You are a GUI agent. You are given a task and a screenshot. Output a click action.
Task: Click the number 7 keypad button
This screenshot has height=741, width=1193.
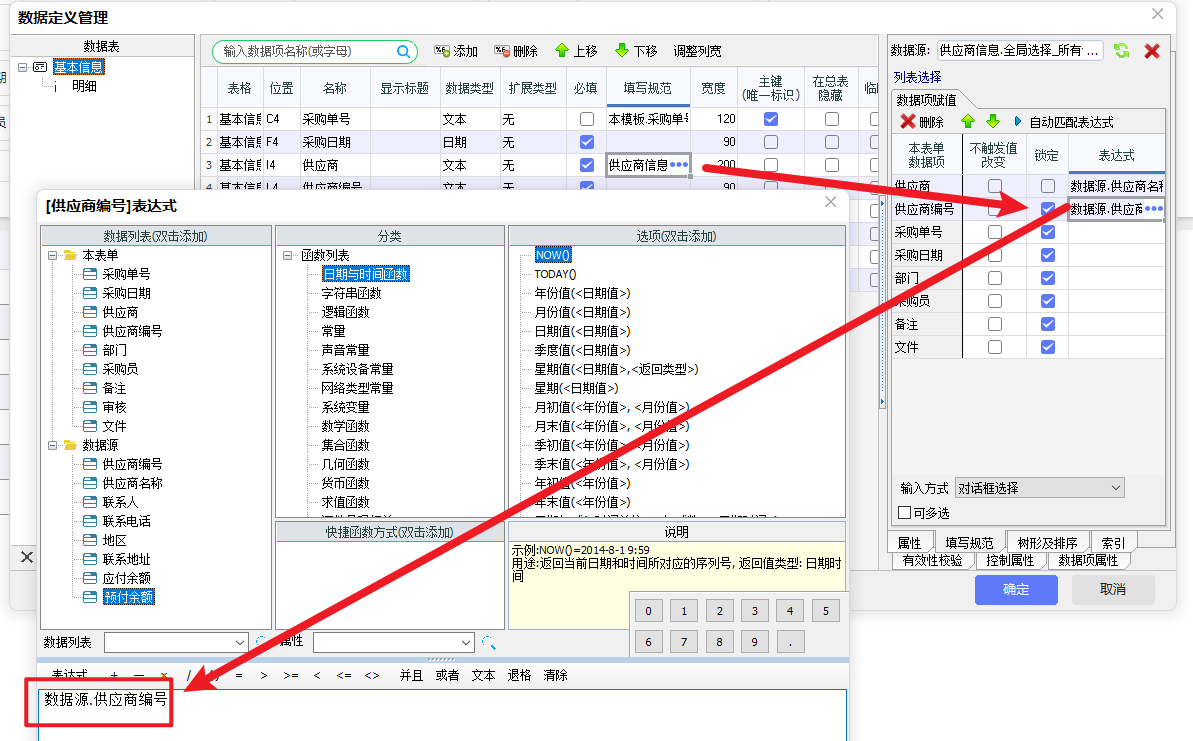tap(684, 642)
